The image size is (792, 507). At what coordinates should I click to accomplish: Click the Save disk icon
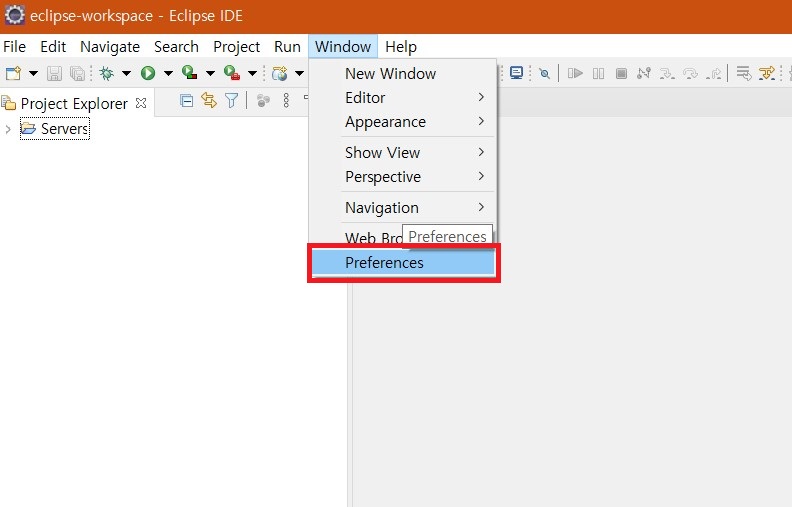(55, 73)
